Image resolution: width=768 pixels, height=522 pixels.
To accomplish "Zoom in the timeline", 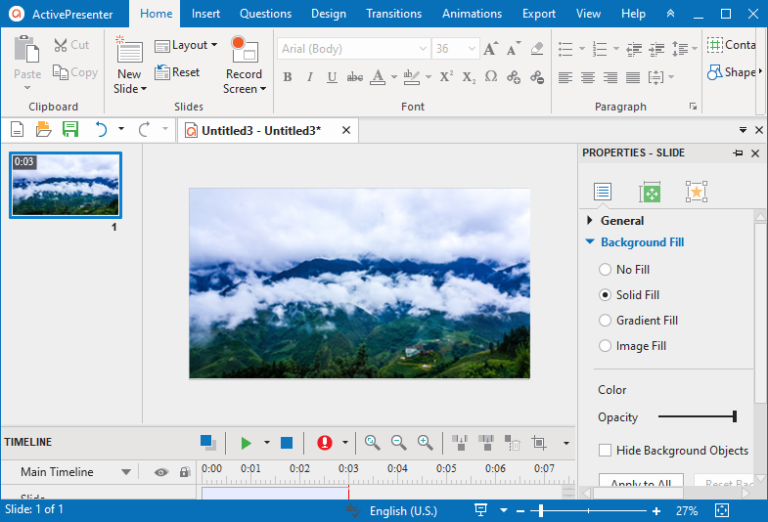I will pos(425,443).
